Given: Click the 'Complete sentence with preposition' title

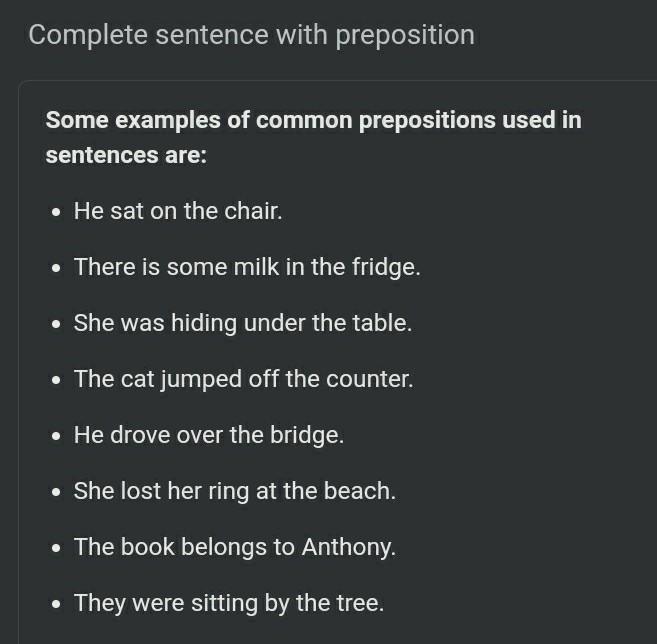Looking at the screenshot, I should pos(251,35).
